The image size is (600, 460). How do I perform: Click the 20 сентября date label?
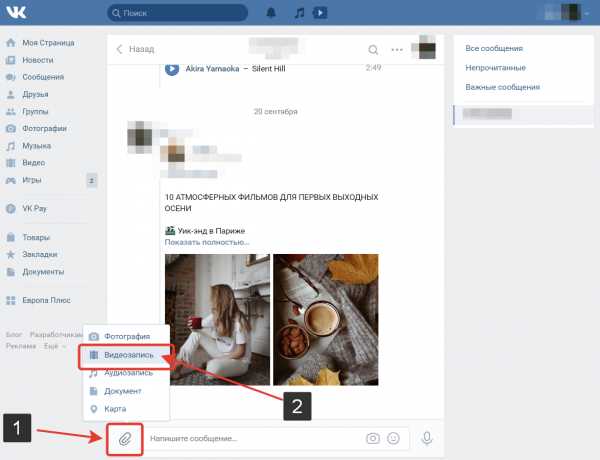[276, 111]
